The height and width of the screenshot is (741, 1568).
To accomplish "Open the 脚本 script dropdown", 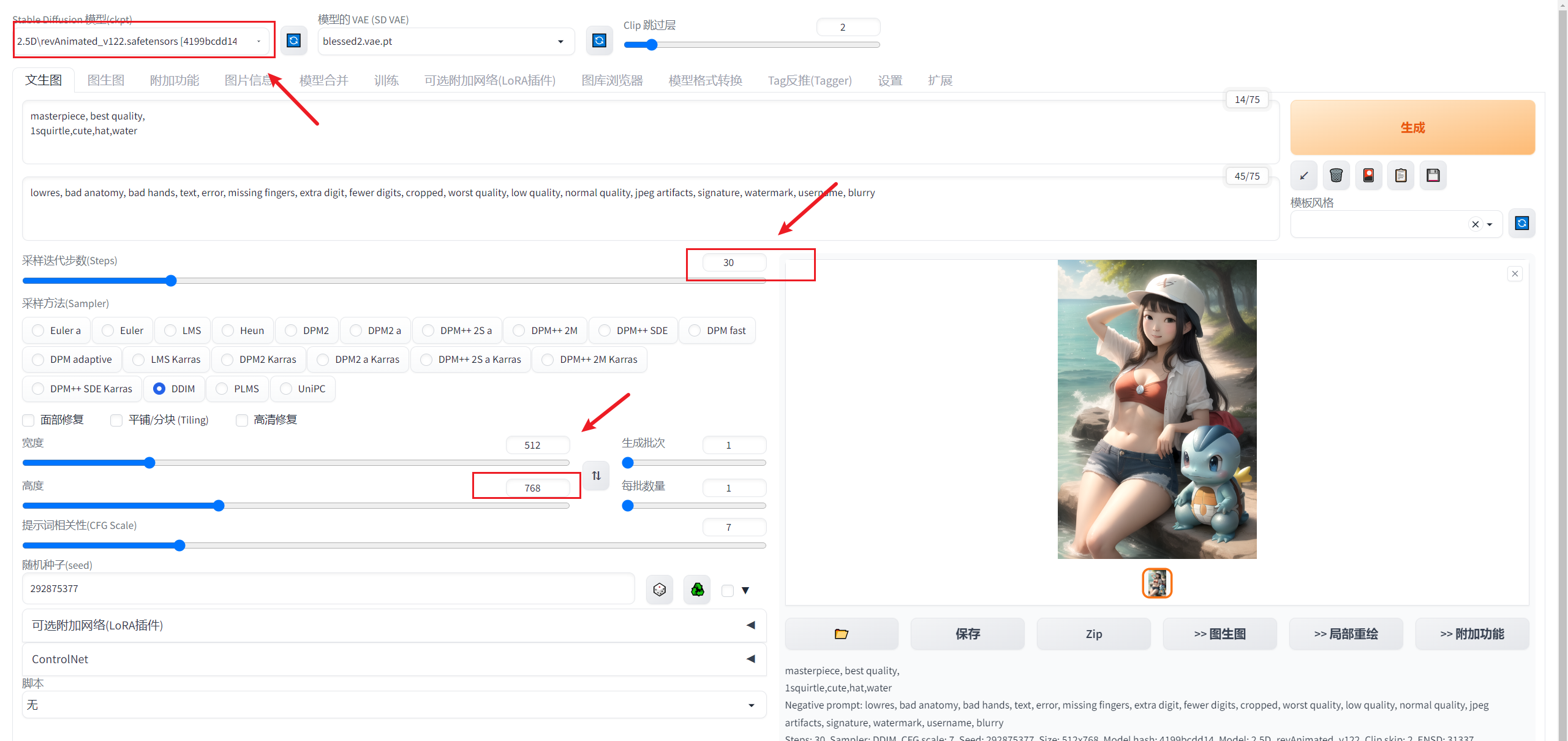I will 394,705.
